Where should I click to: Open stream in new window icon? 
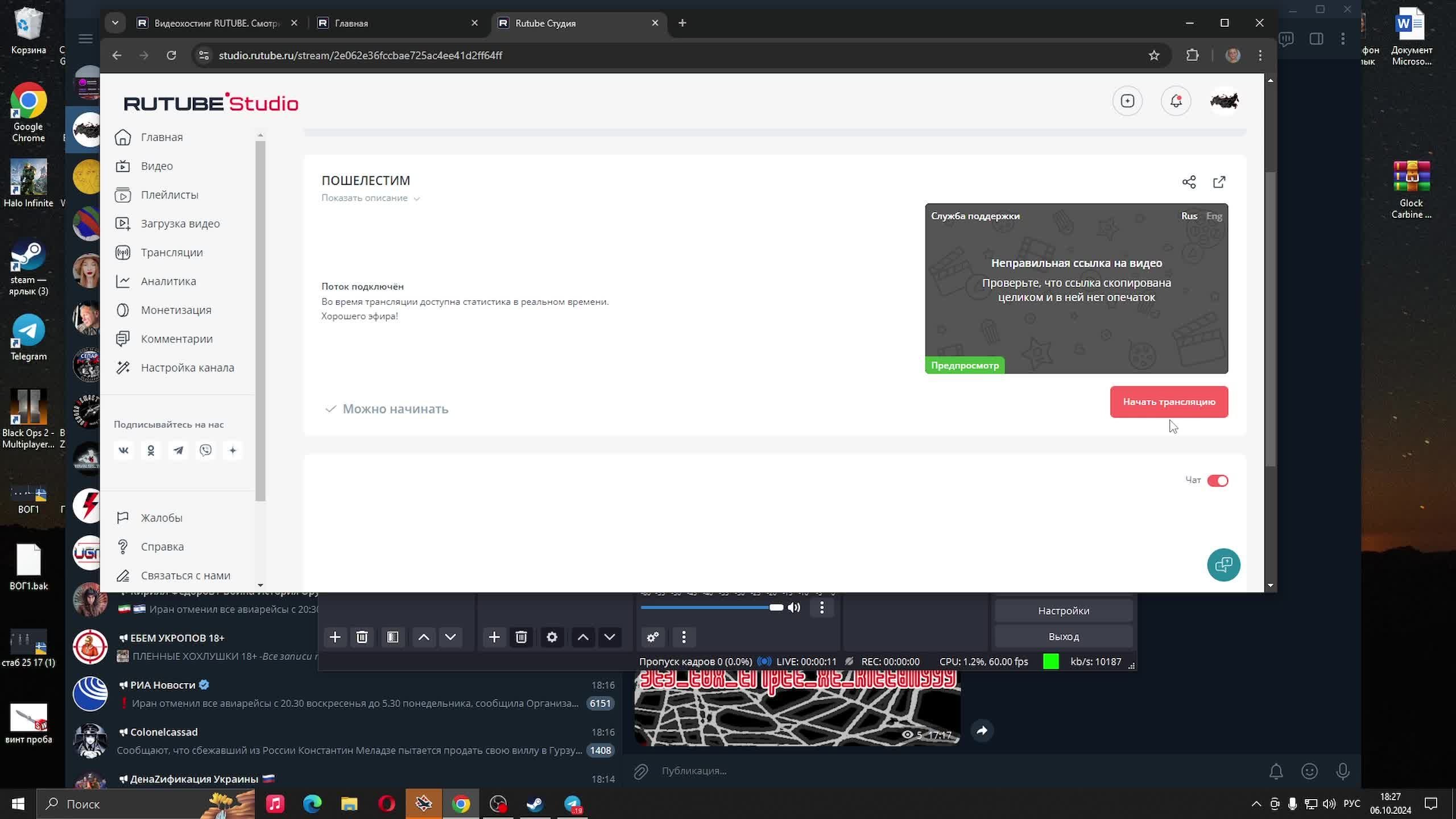coord(1219,182)
